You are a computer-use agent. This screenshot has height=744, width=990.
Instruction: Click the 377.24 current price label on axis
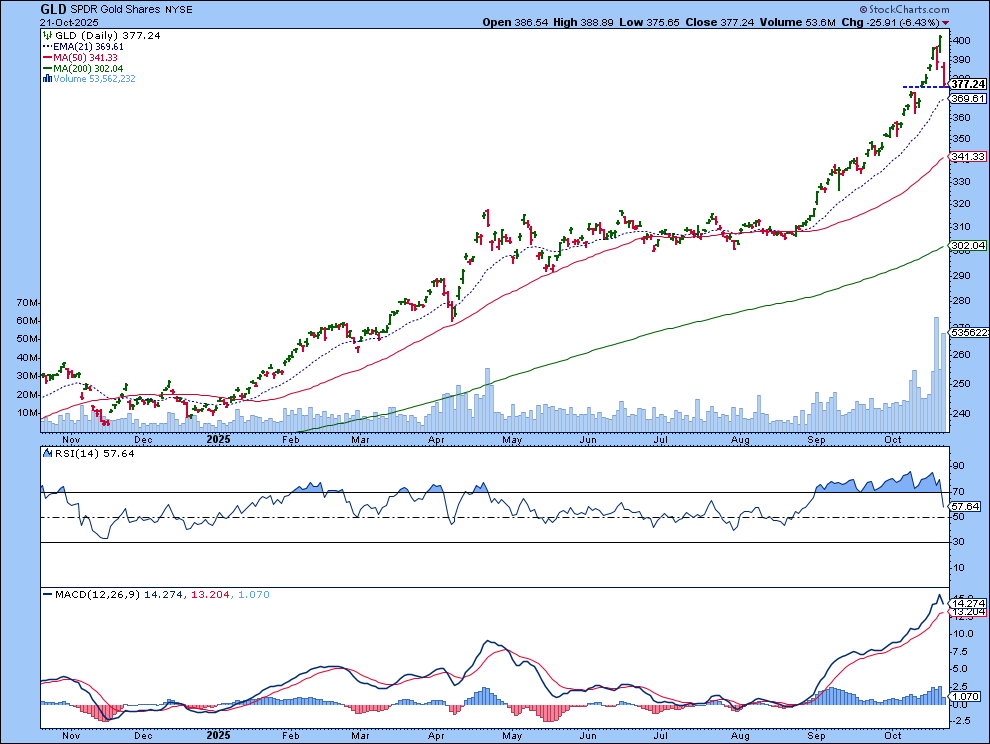[x=968, y=85]
